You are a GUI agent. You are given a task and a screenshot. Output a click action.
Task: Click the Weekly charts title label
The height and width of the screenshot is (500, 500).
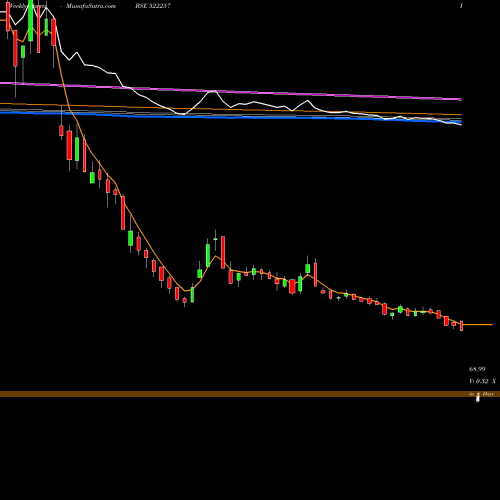(x=28, y=6)
